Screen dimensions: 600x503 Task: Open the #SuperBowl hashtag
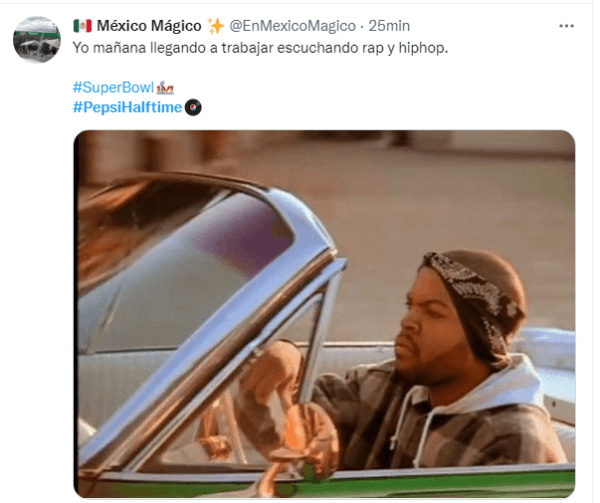point(113,88)
